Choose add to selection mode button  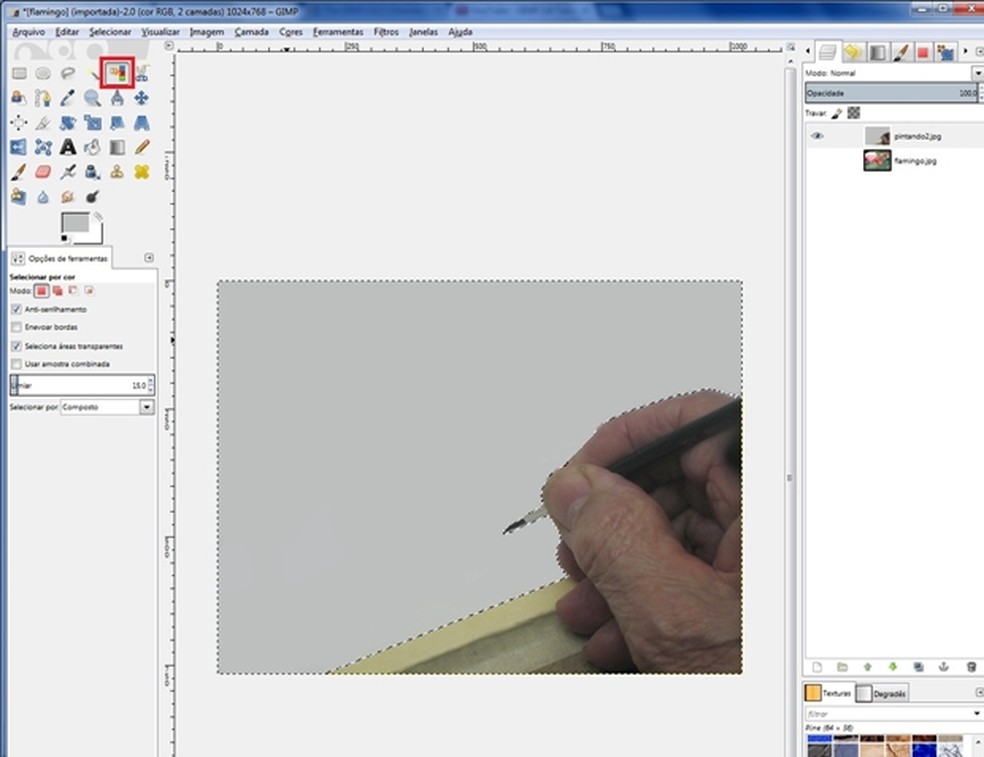click(58, 291)
